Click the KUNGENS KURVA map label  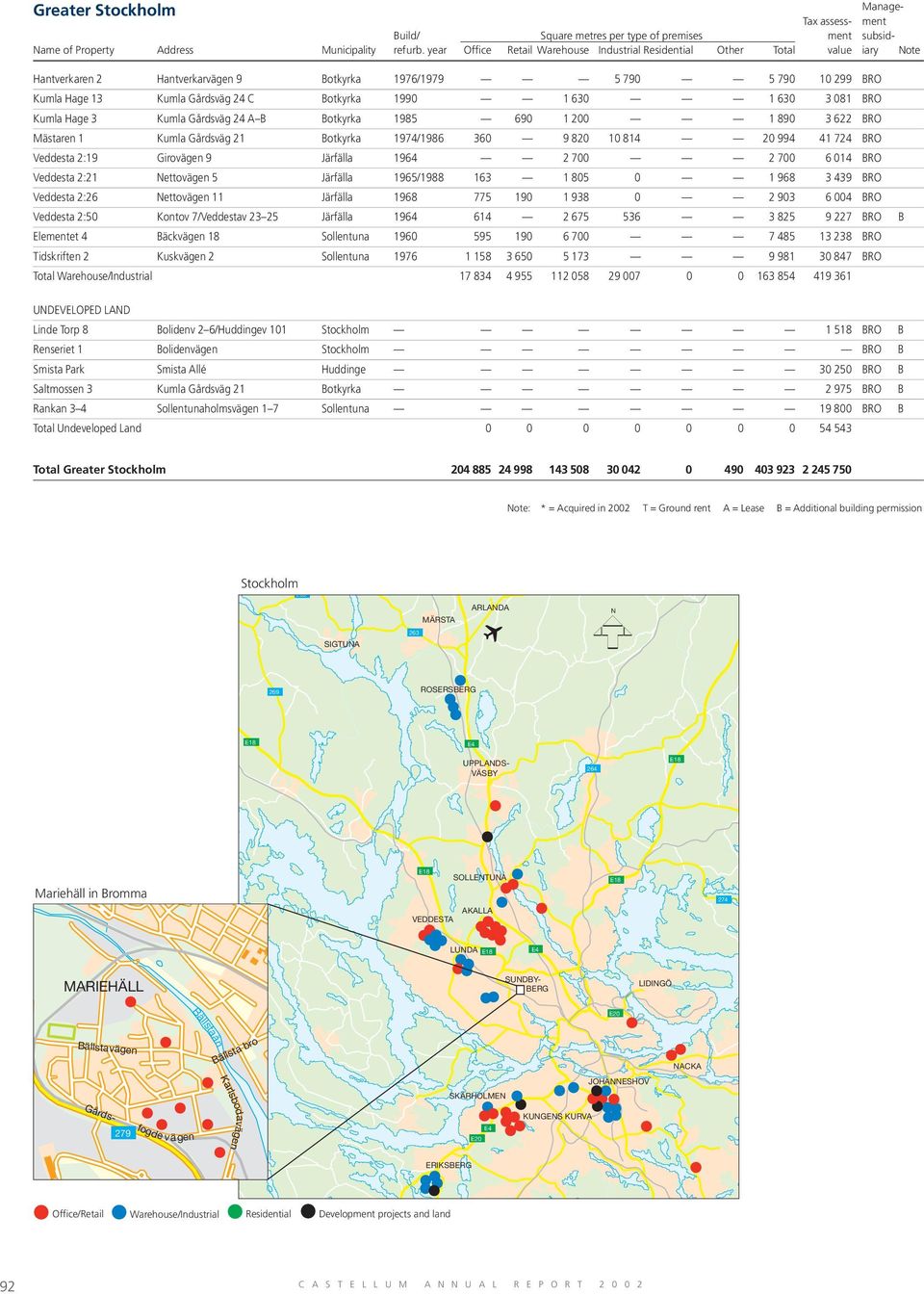[x=557, y=1116]
